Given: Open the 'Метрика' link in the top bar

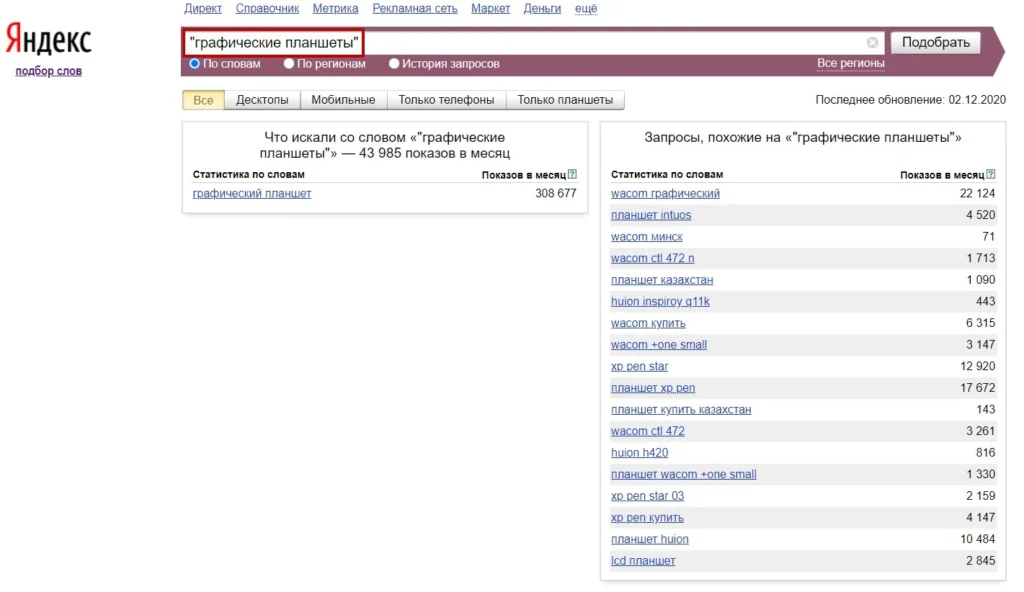Looking at the screenshot, I should (335, 8).
